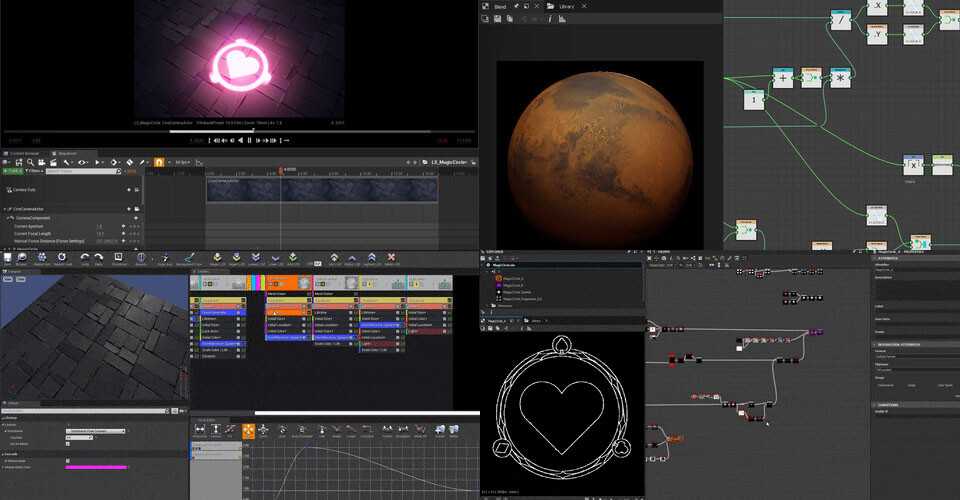
Task: Add a key to Current Aperture
Action: click(x=123, y=226)
